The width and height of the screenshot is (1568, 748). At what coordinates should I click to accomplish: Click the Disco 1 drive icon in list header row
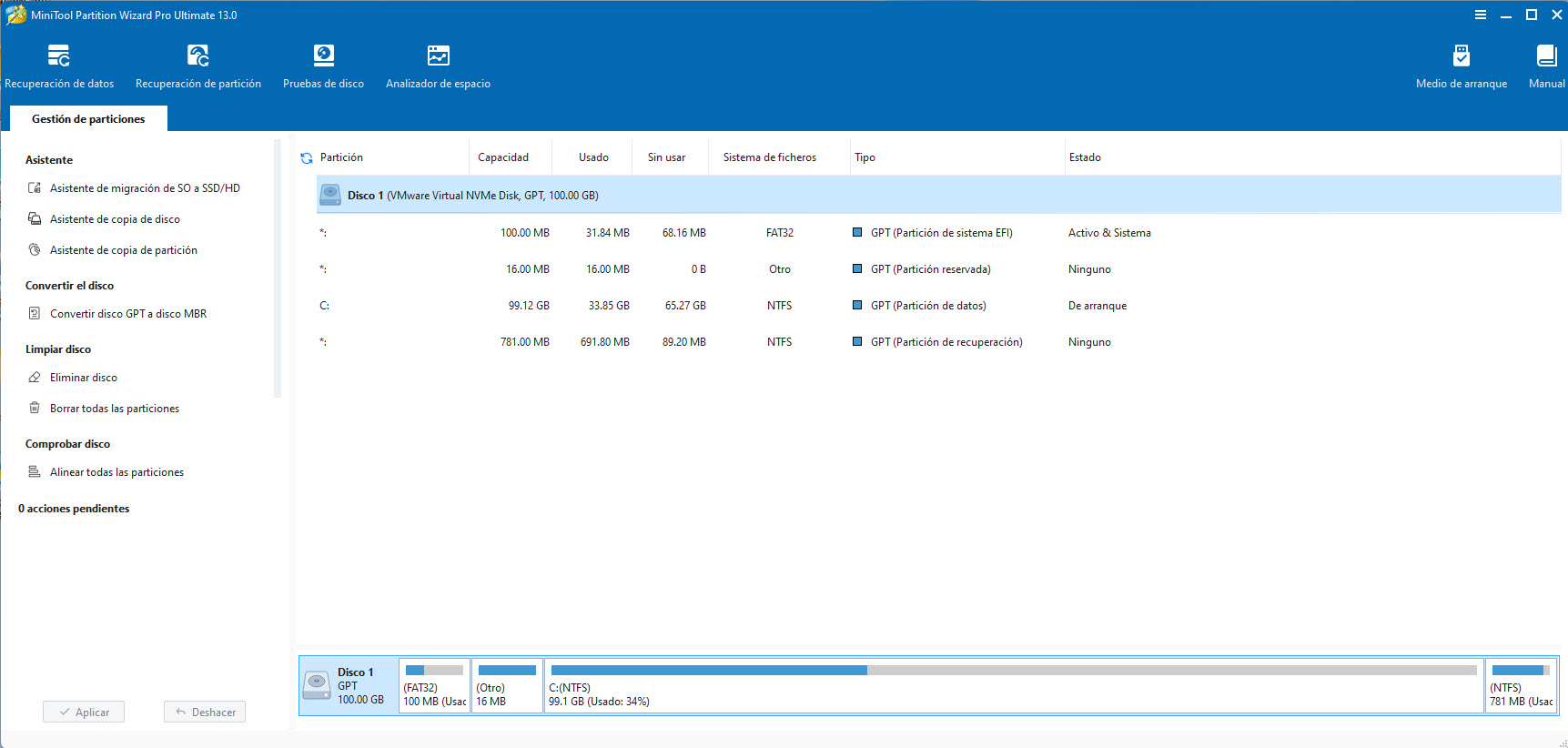point(330,195)
